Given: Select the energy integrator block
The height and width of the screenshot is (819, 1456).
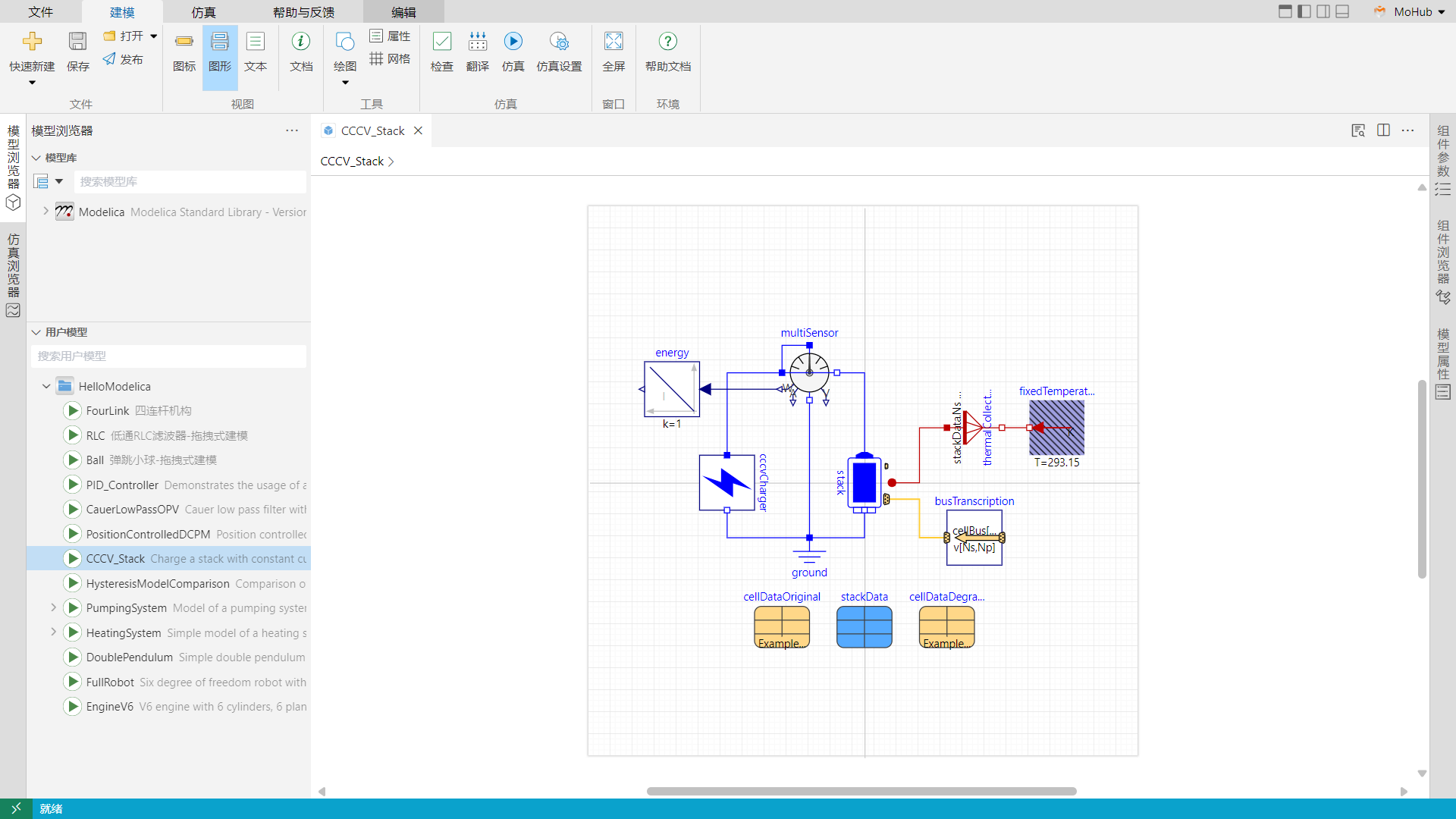Looking at the screenshot, I should coord(672,389).
